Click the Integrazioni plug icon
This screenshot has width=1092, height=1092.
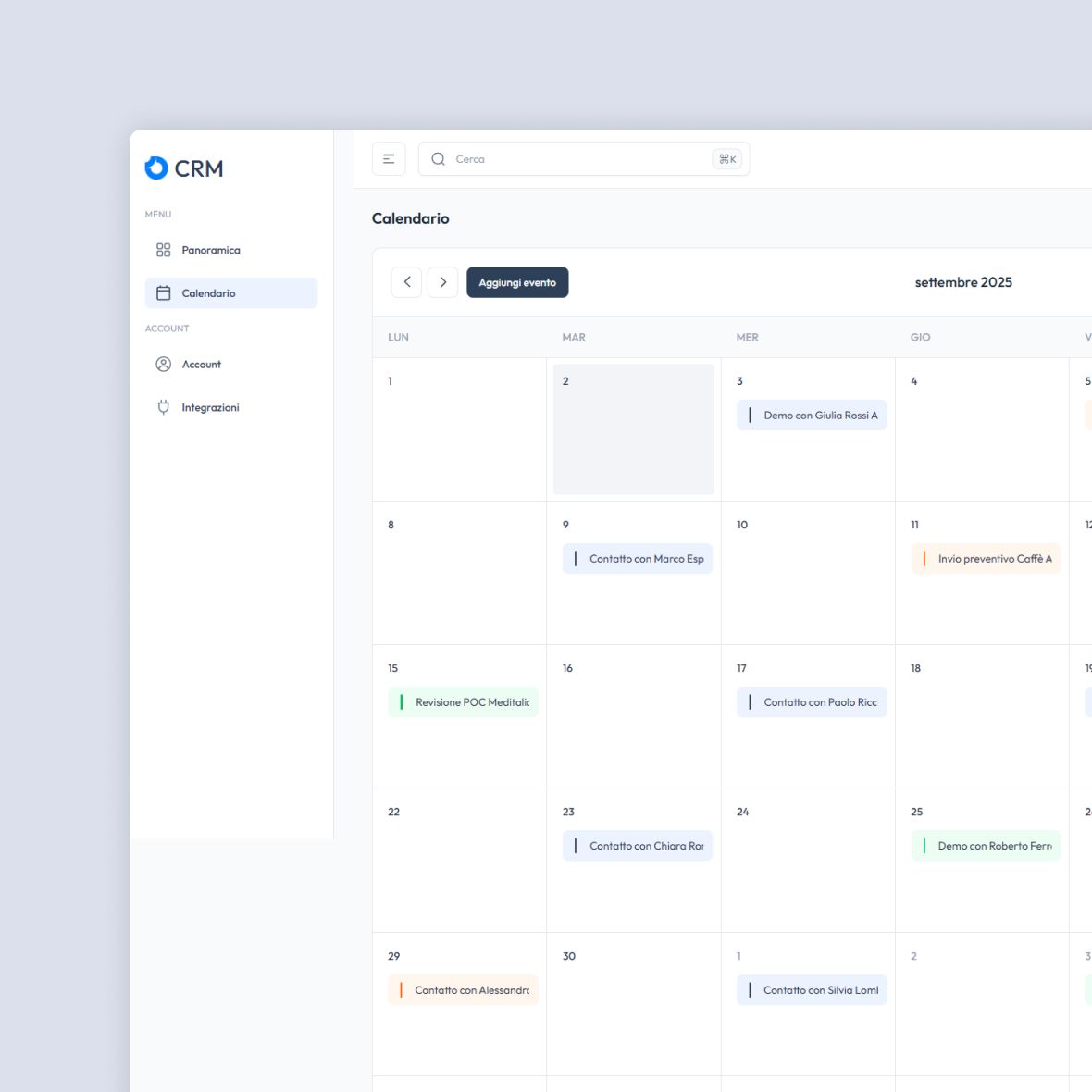click(163, 407)
